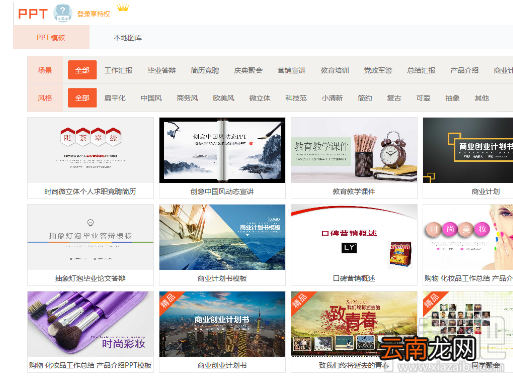This screenshot has width=513, height=377.
Task: Open the 时尚微立体个人求职竞聘简历 template thumbnail
Action: pyautogui.click(x=90, y=150)
